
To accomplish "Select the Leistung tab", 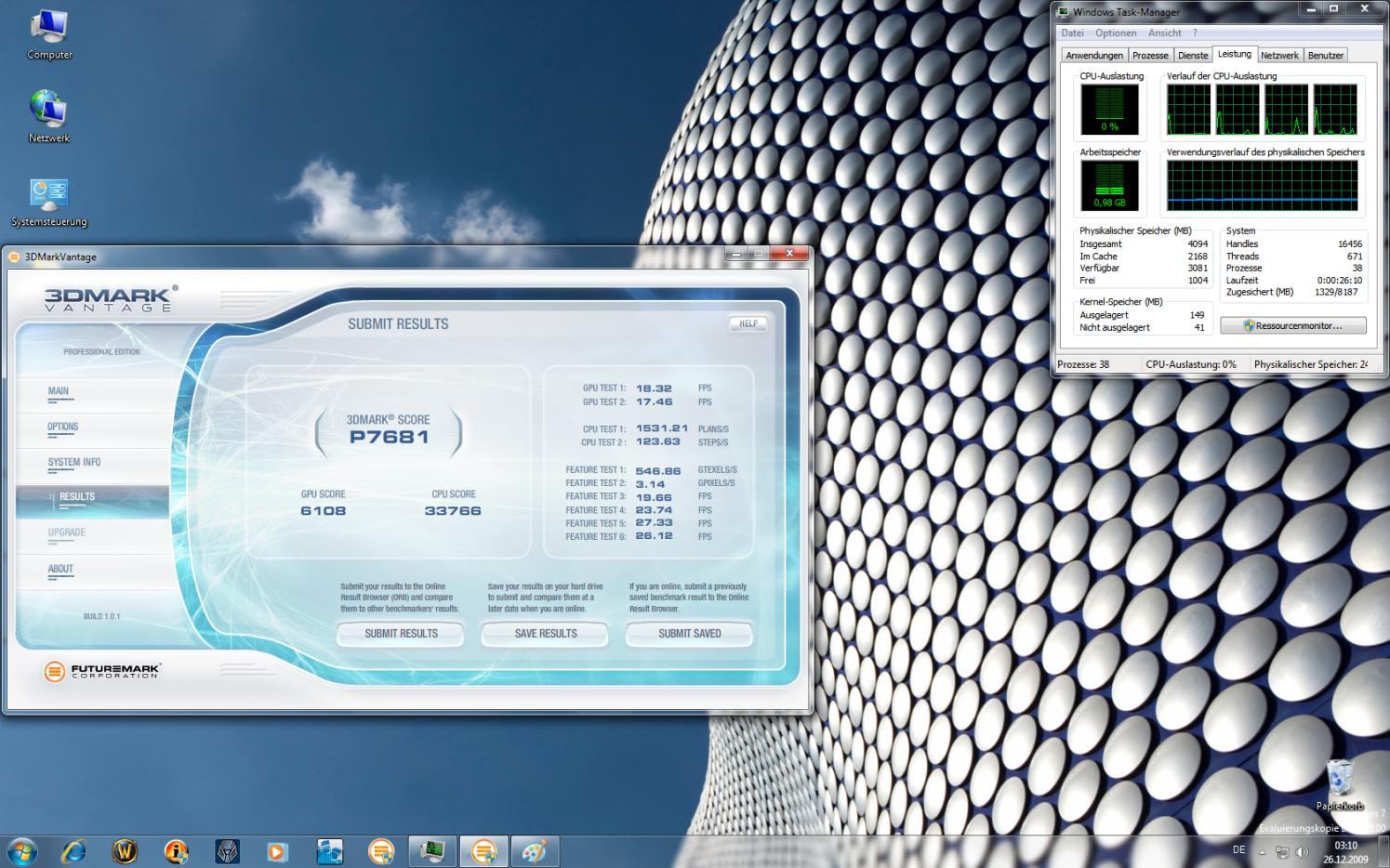I will click(x=1235, y=54).
